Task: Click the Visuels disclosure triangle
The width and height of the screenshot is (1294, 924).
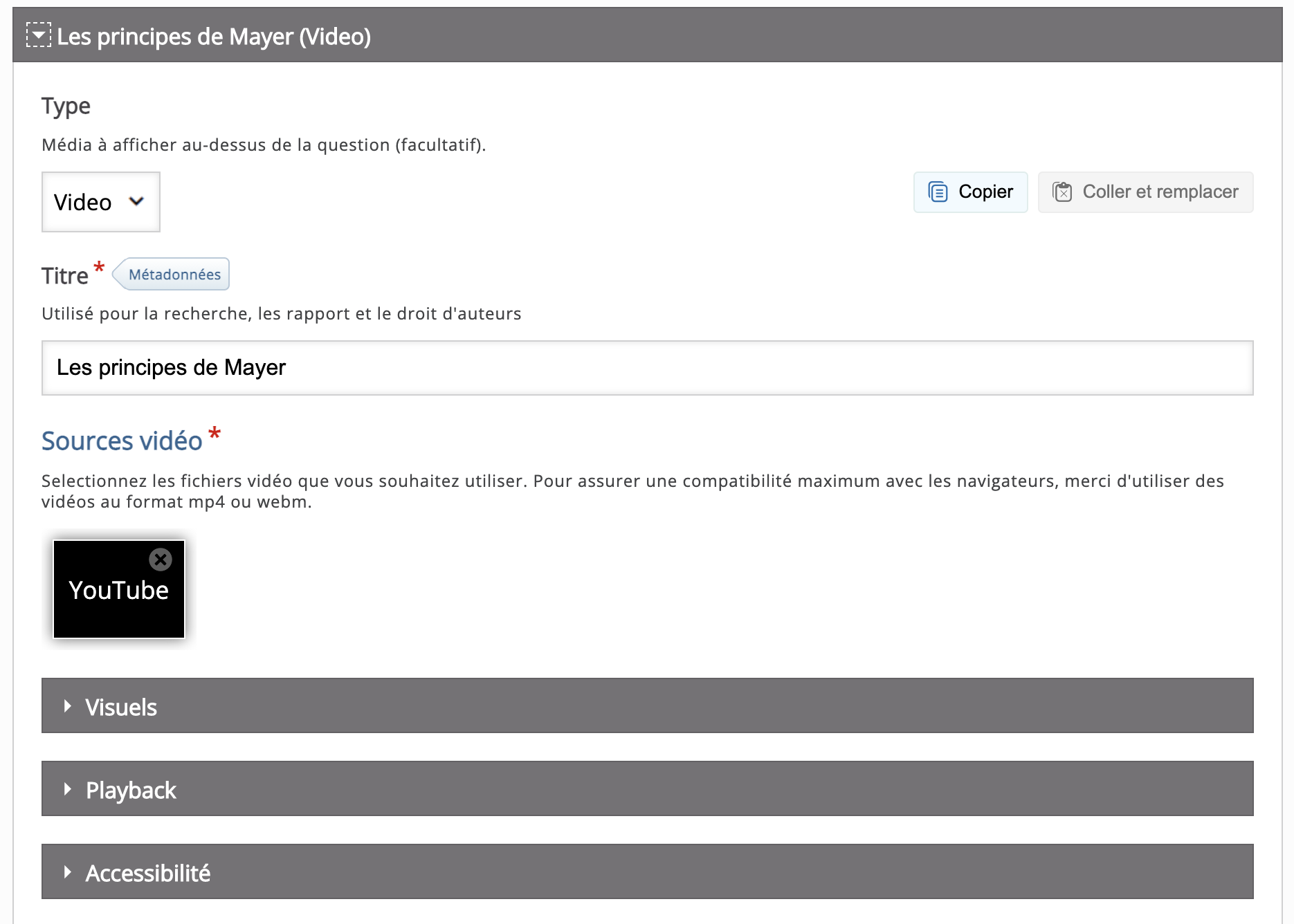Action: click(x=67, y=706)
